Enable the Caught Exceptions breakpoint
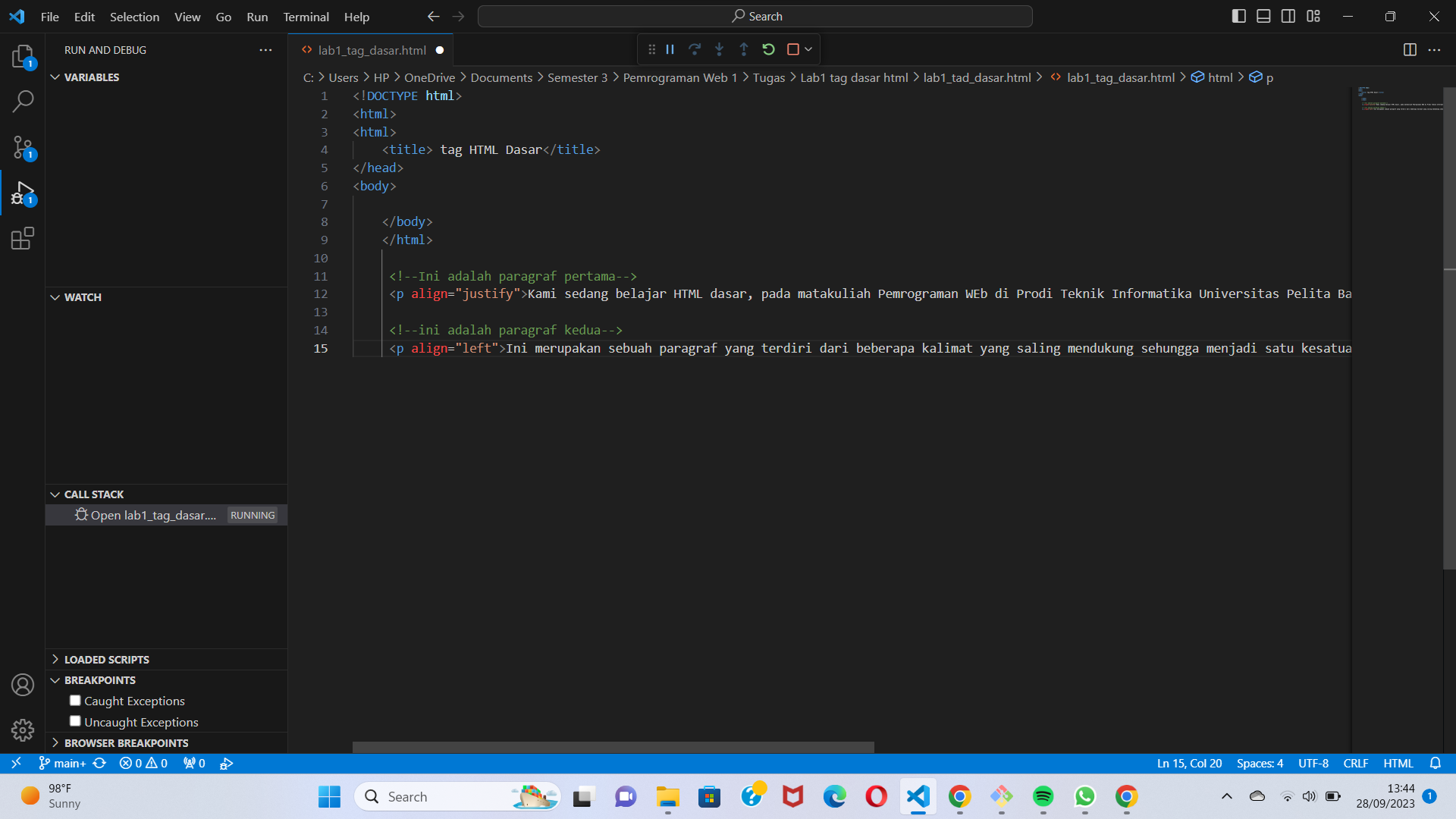1456x819 pixels. click(x=74, y=700)
